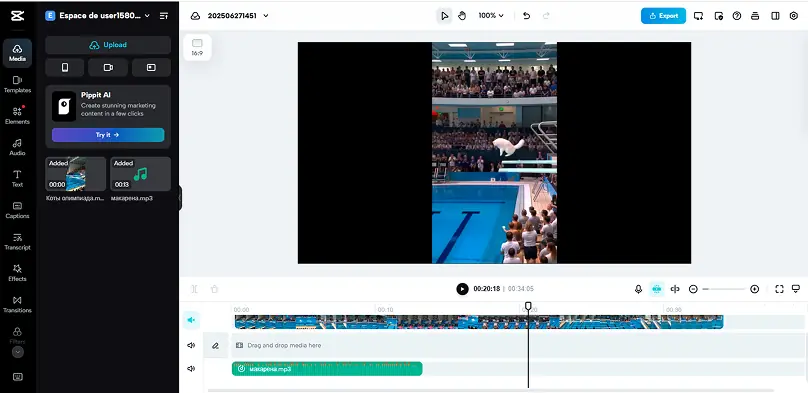808x393 pixels.
Task: Click the Pippit AI Try it button
Action: click(x=108, y=135)
